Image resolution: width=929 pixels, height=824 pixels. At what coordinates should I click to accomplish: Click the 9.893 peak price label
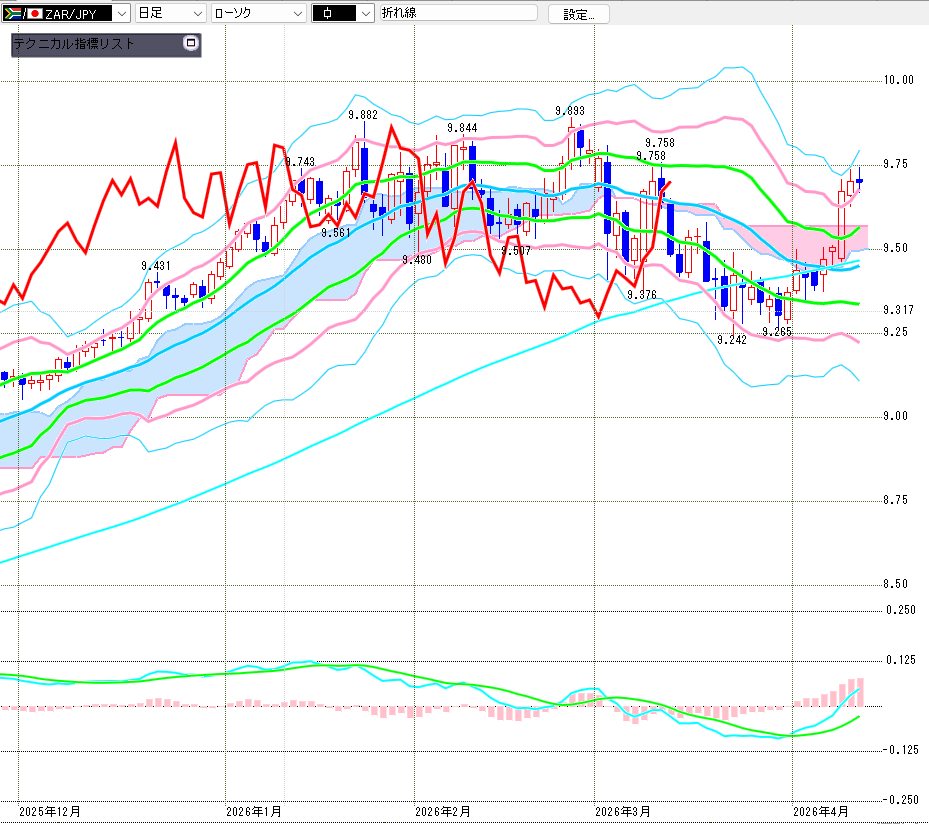coord(570,111)
